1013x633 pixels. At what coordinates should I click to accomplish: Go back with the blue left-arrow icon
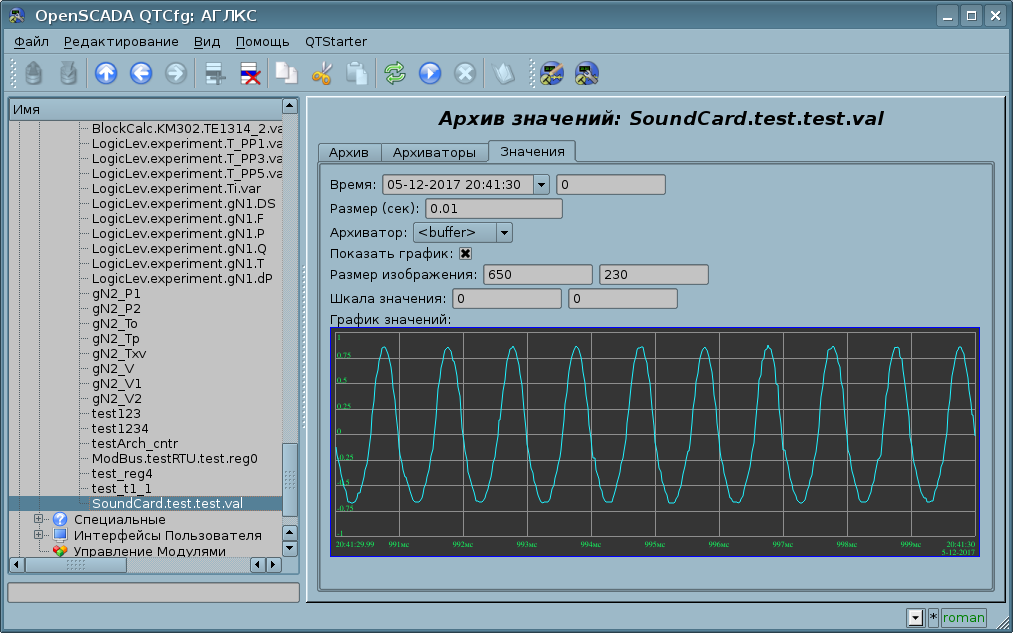click(x=141, y=73)
